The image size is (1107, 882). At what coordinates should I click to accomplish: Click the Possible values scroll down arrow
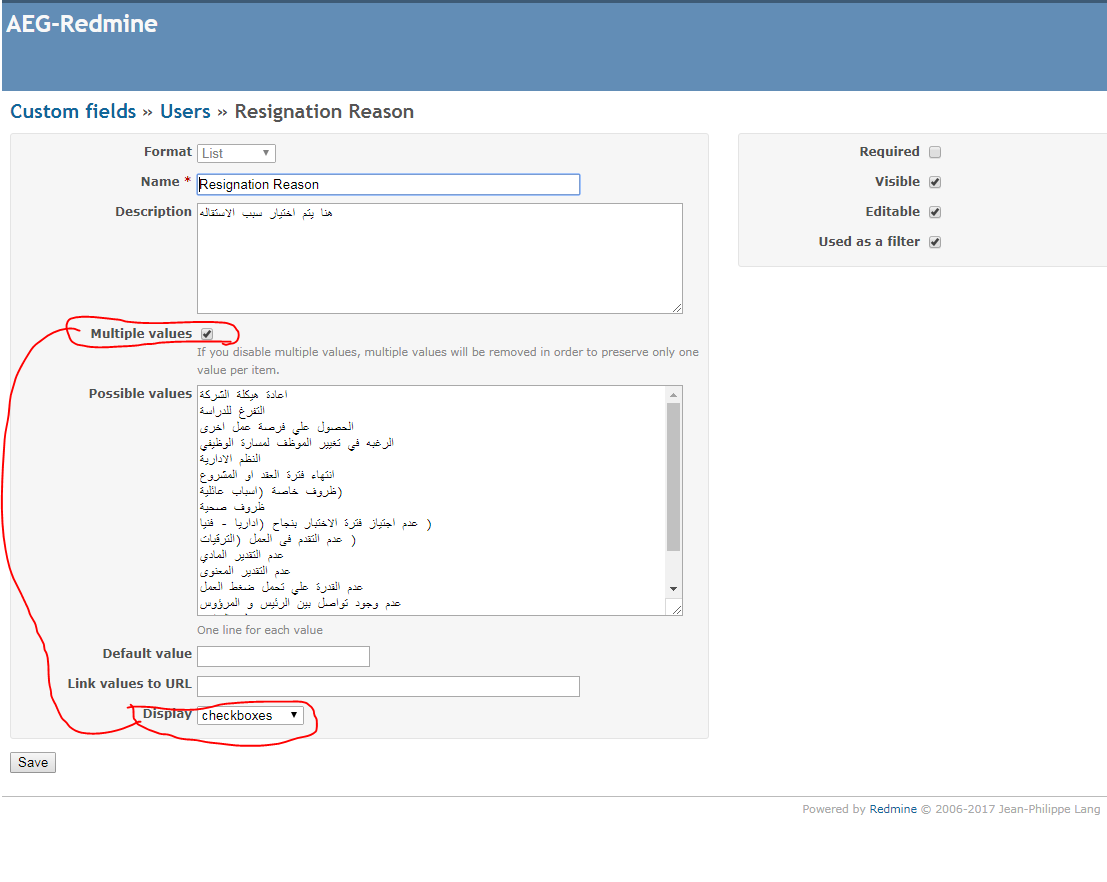point(674,589)
